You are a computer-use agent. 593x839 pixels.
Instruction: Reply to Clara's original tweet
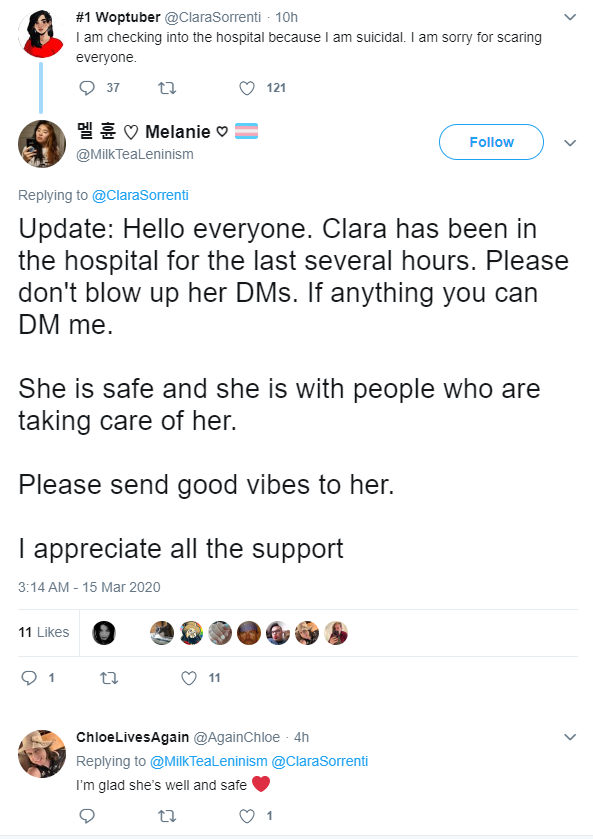coord(87,88)
